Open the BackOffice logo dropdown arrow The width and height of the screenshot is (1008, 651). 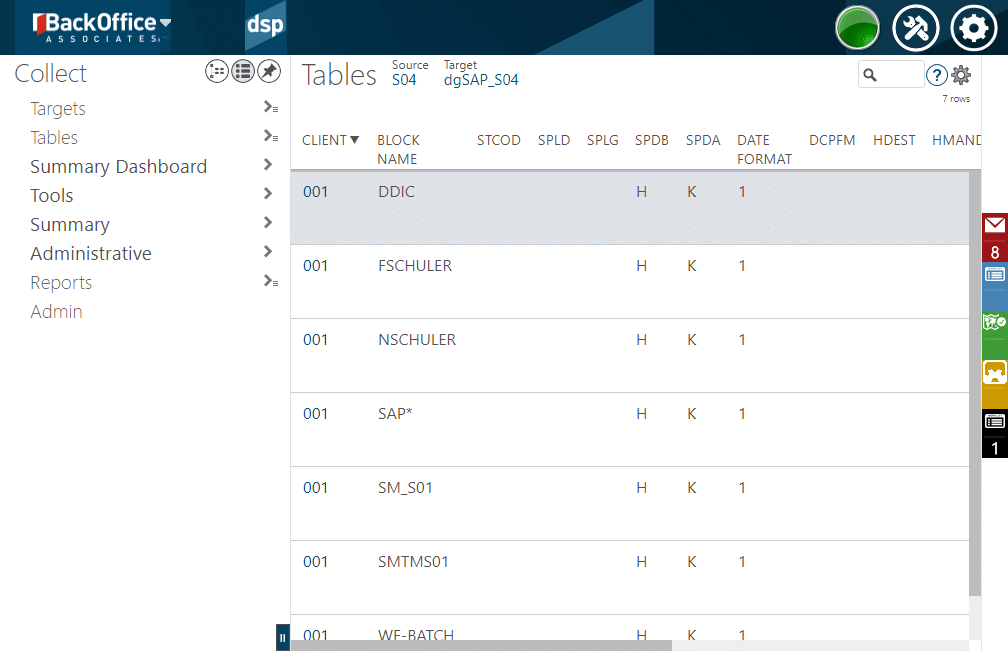(x=165, y=23)
